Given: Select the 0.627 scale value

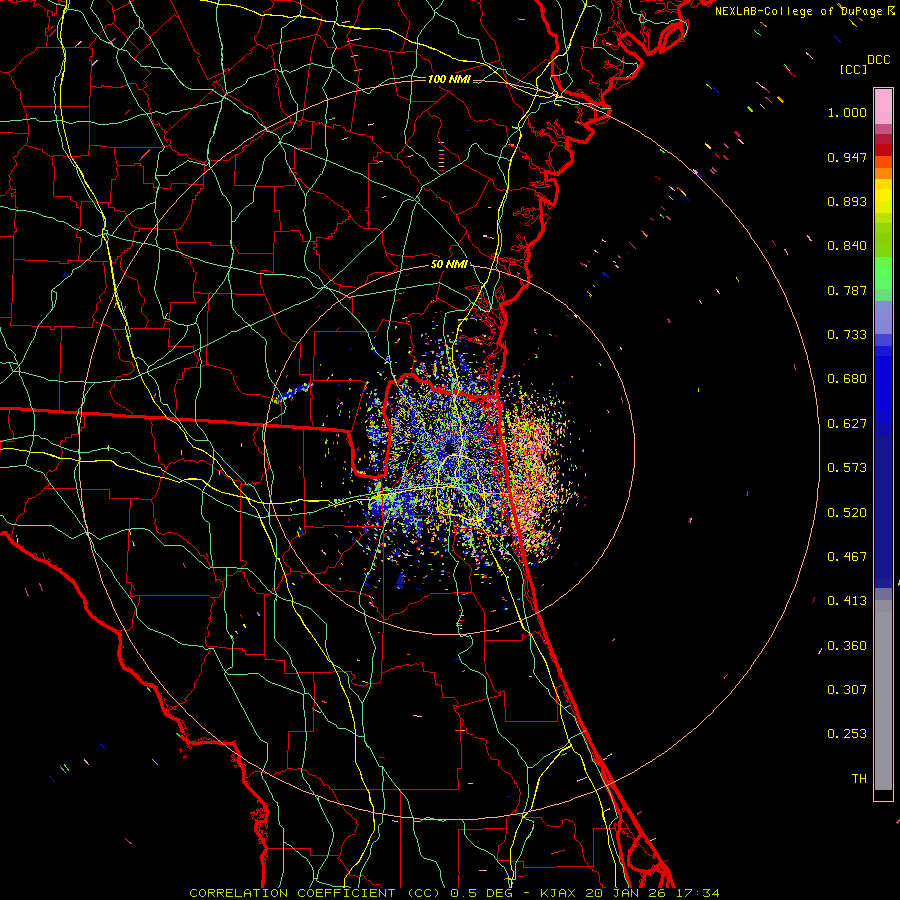Looking at the screenshot, I should click(x=847, y=424).
